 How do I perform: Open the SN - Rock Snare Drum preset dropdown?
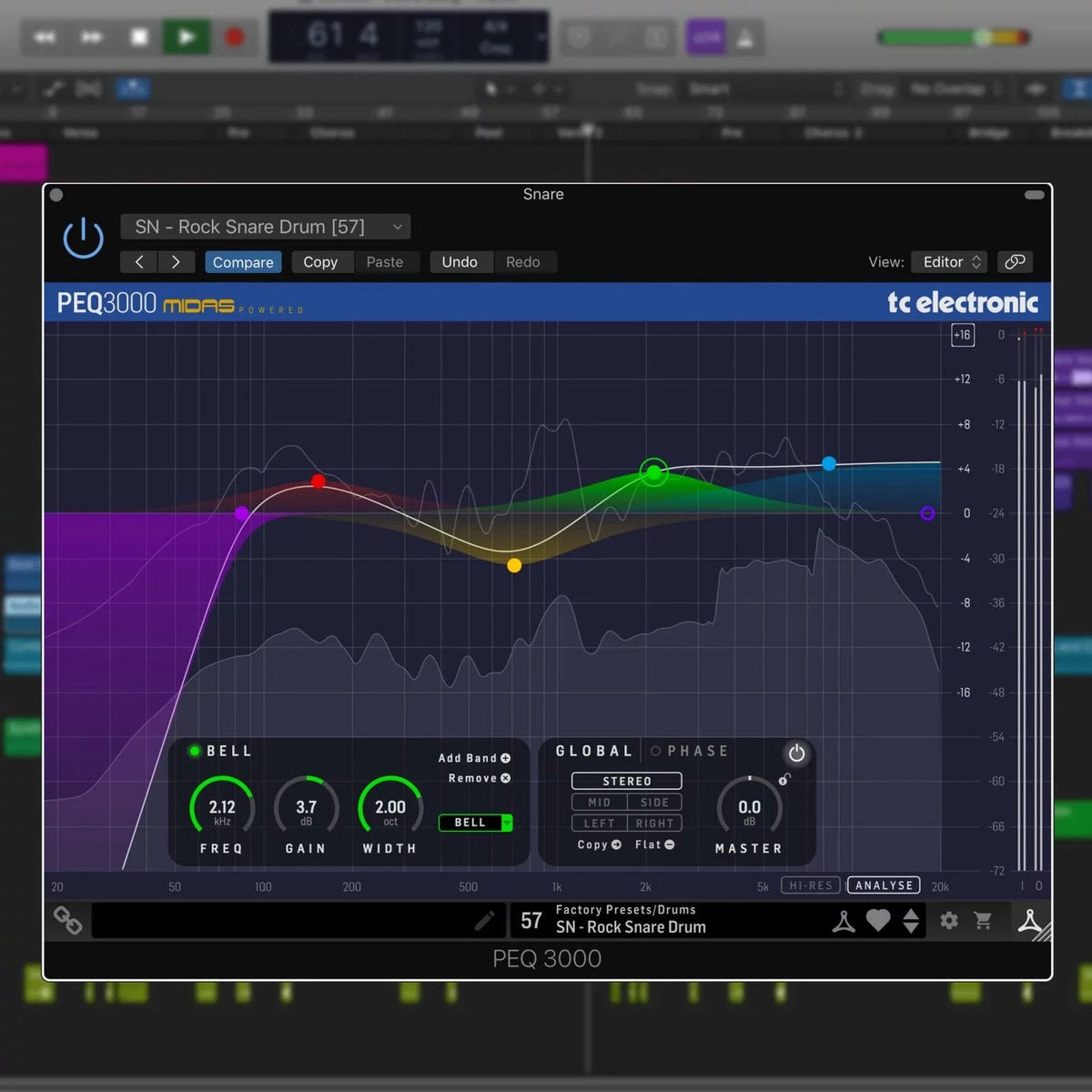(x=265, y=227)
